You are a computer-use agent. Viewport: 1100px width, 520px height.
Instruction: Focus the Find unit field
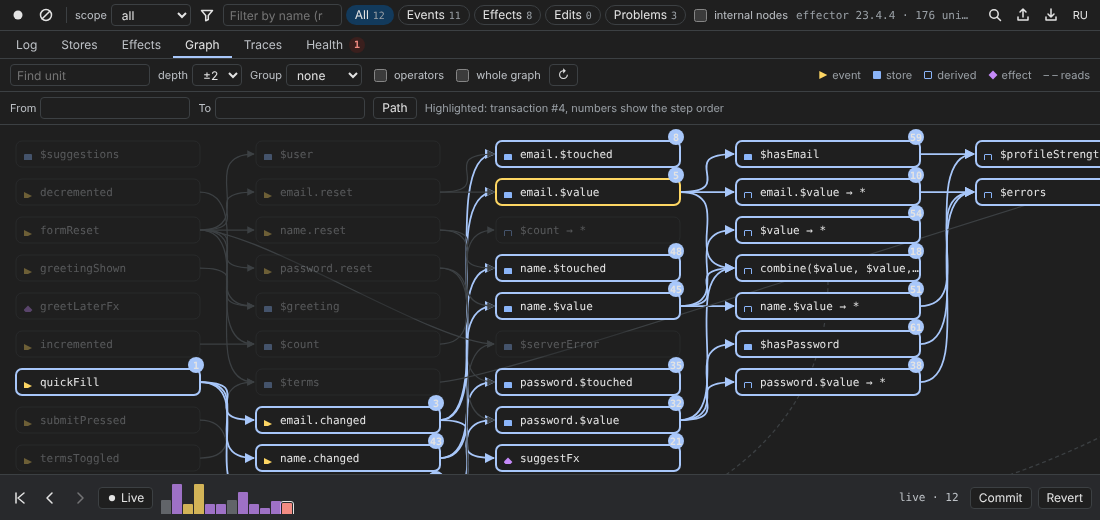[x=80, y=75]
